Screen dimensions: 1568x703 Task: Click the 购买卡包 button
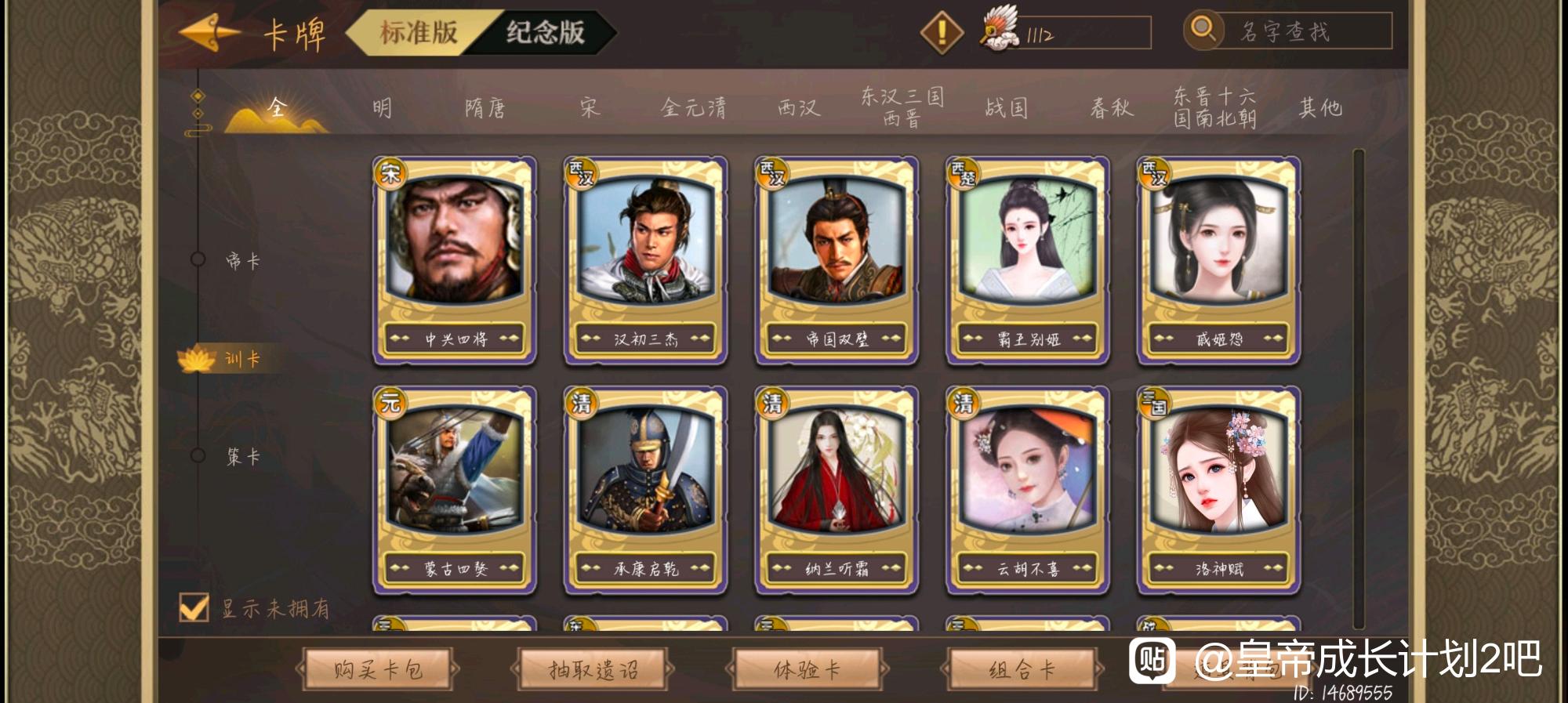[378, 670]
